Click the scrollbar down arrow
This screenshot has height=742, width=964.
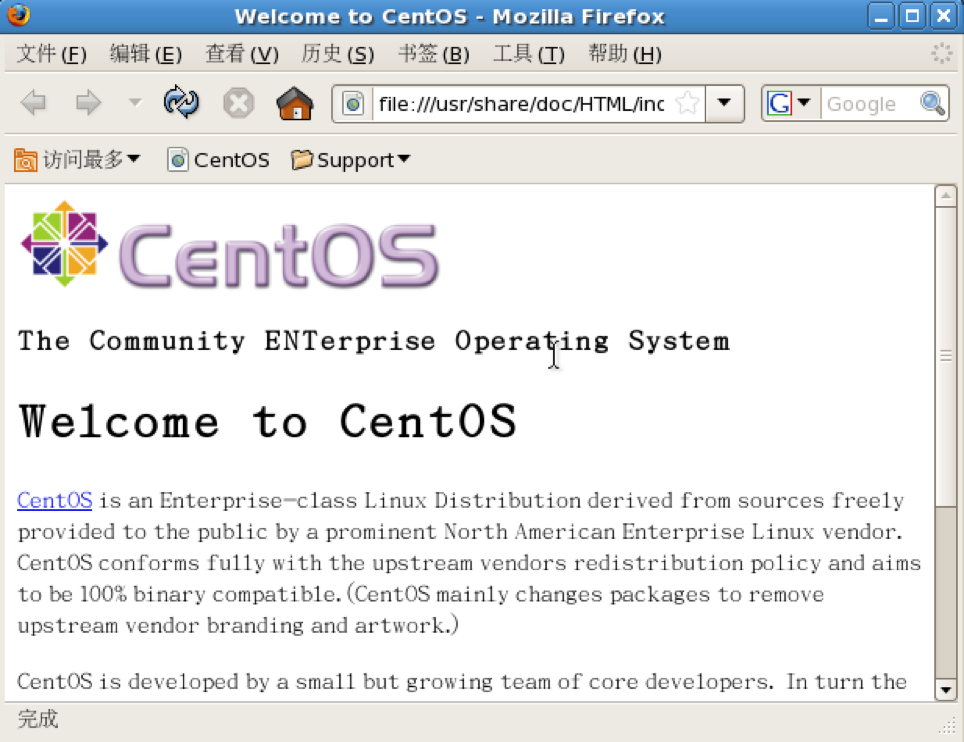(x=946, y=690)
